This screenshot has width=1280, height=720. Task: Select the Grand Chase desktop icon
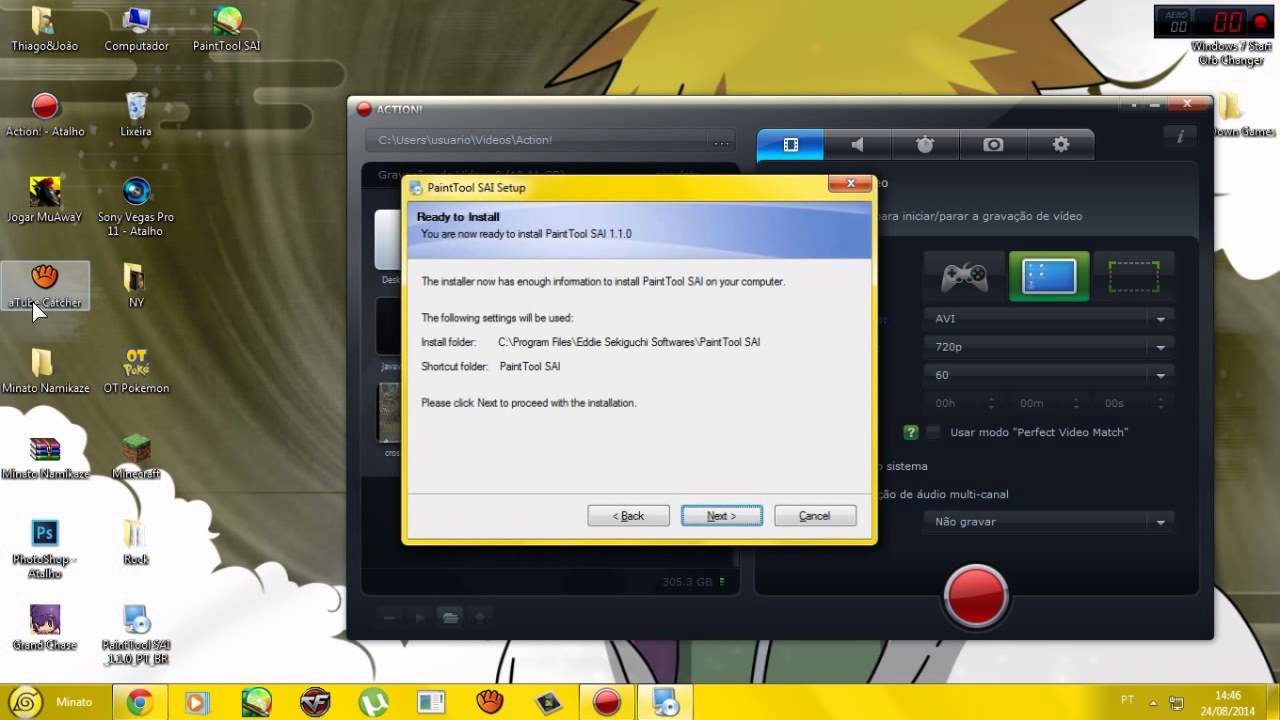click(44, 628)
